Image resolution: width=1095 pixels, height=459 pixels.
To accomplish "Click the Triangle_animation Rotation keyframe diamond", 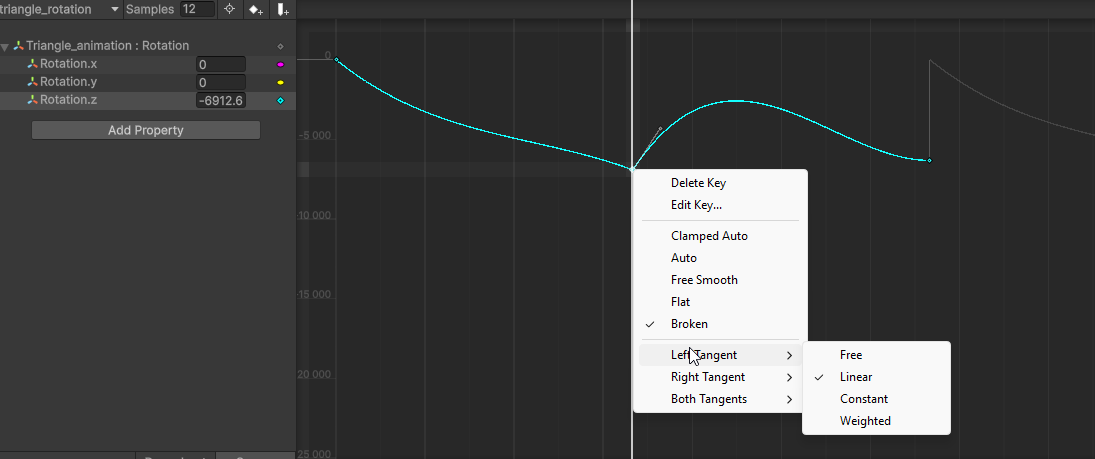I will (281, 46).
